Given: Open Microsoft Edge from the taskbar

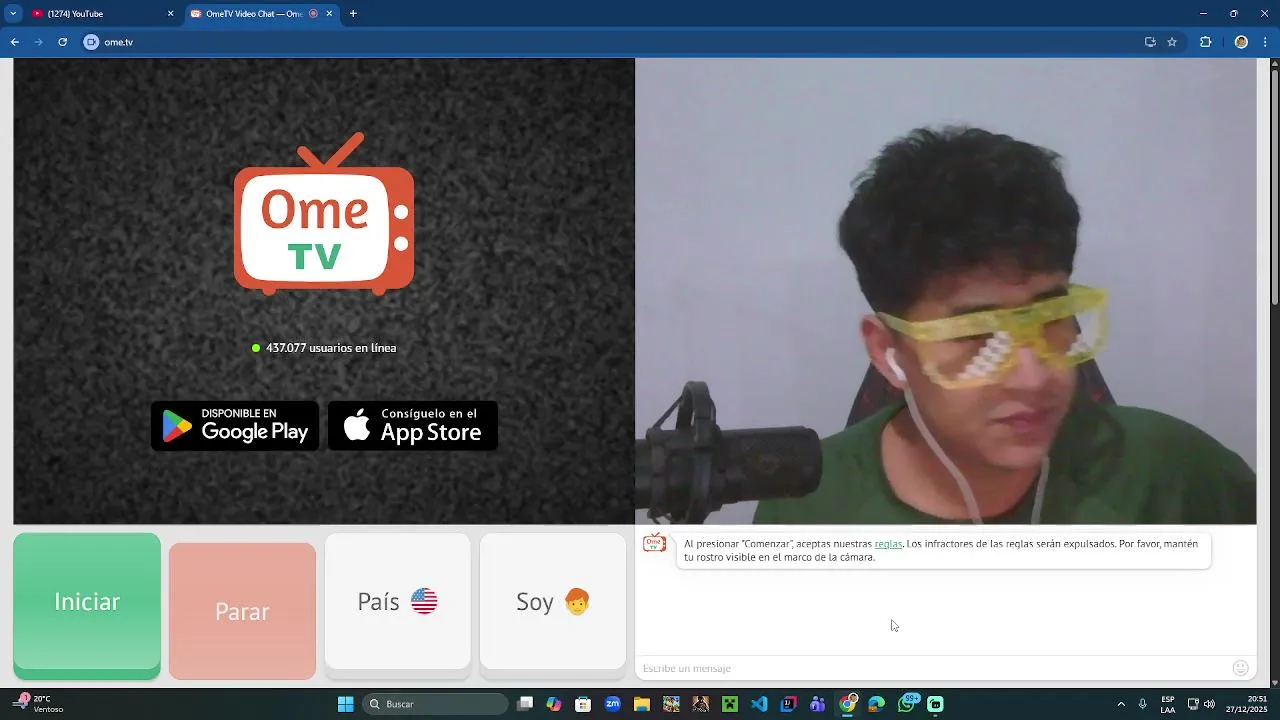Looking at the screenshot, I should (x=877, y=704).
